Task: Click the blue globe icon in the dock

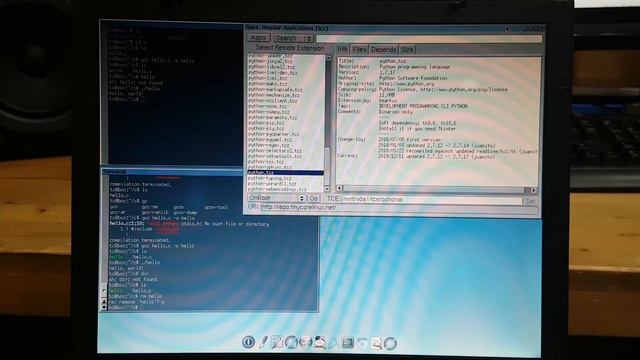Action: click(291, 342)
